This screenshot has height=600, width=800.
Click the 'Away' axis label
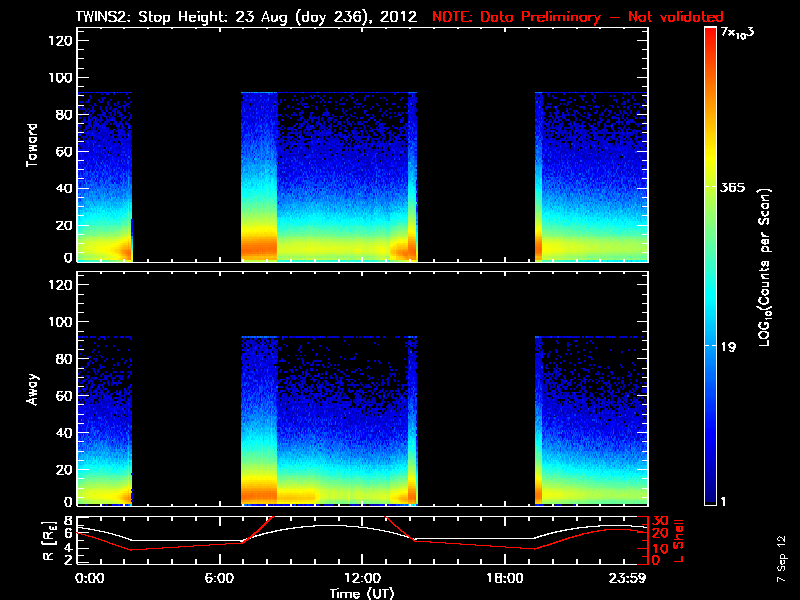tap(32, 389)
